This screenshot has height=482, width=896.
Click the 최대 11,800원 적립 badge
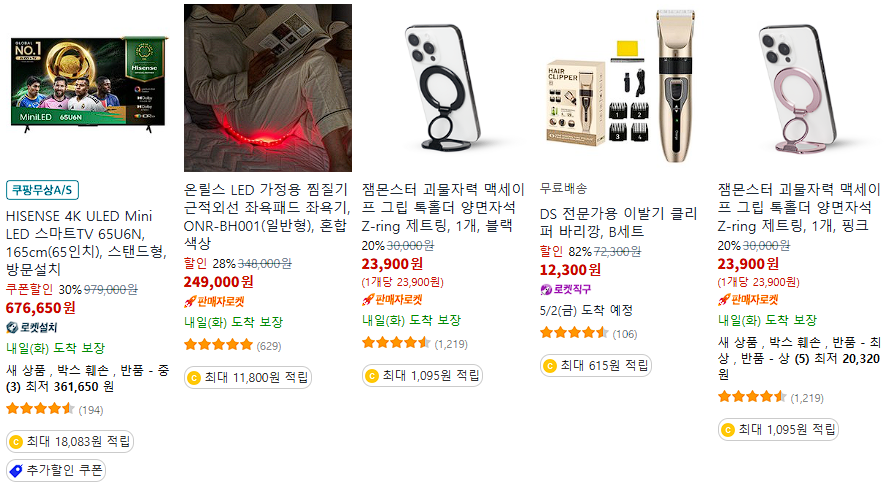pos(248,377)
